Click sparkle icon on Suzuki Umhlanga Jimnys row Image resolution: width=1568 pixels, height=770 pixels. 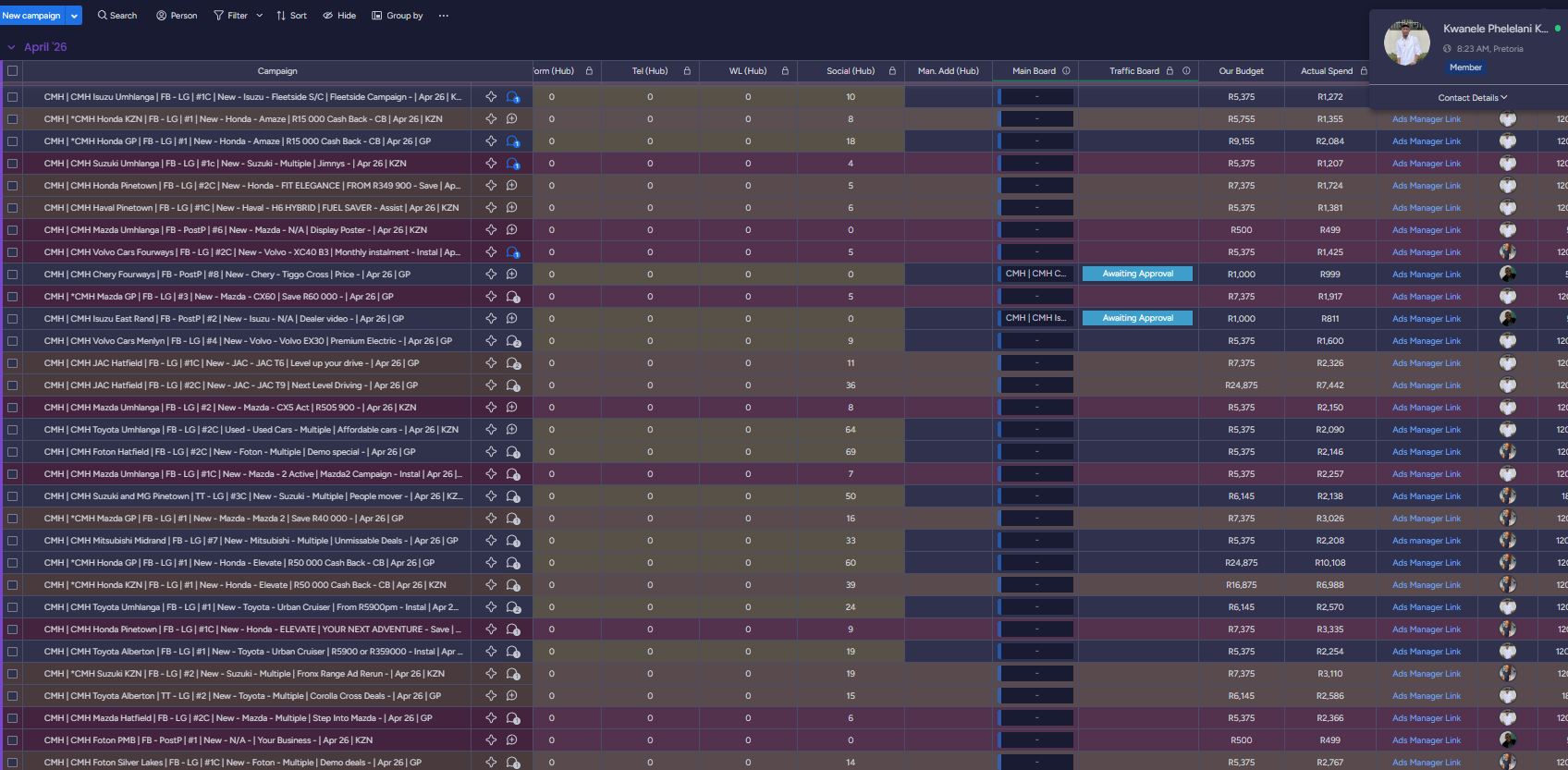click(x=491, y=164)
